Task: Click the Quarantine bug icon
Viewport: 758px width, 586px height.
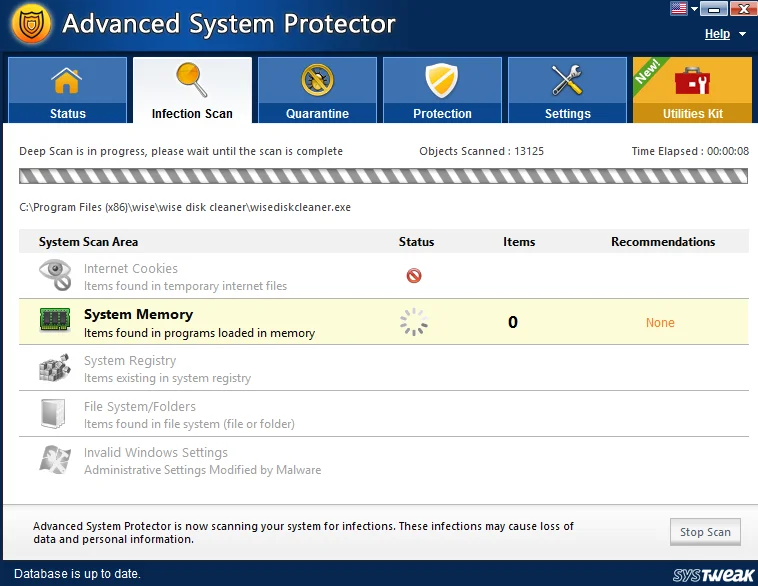Action: tap(317, 80)
